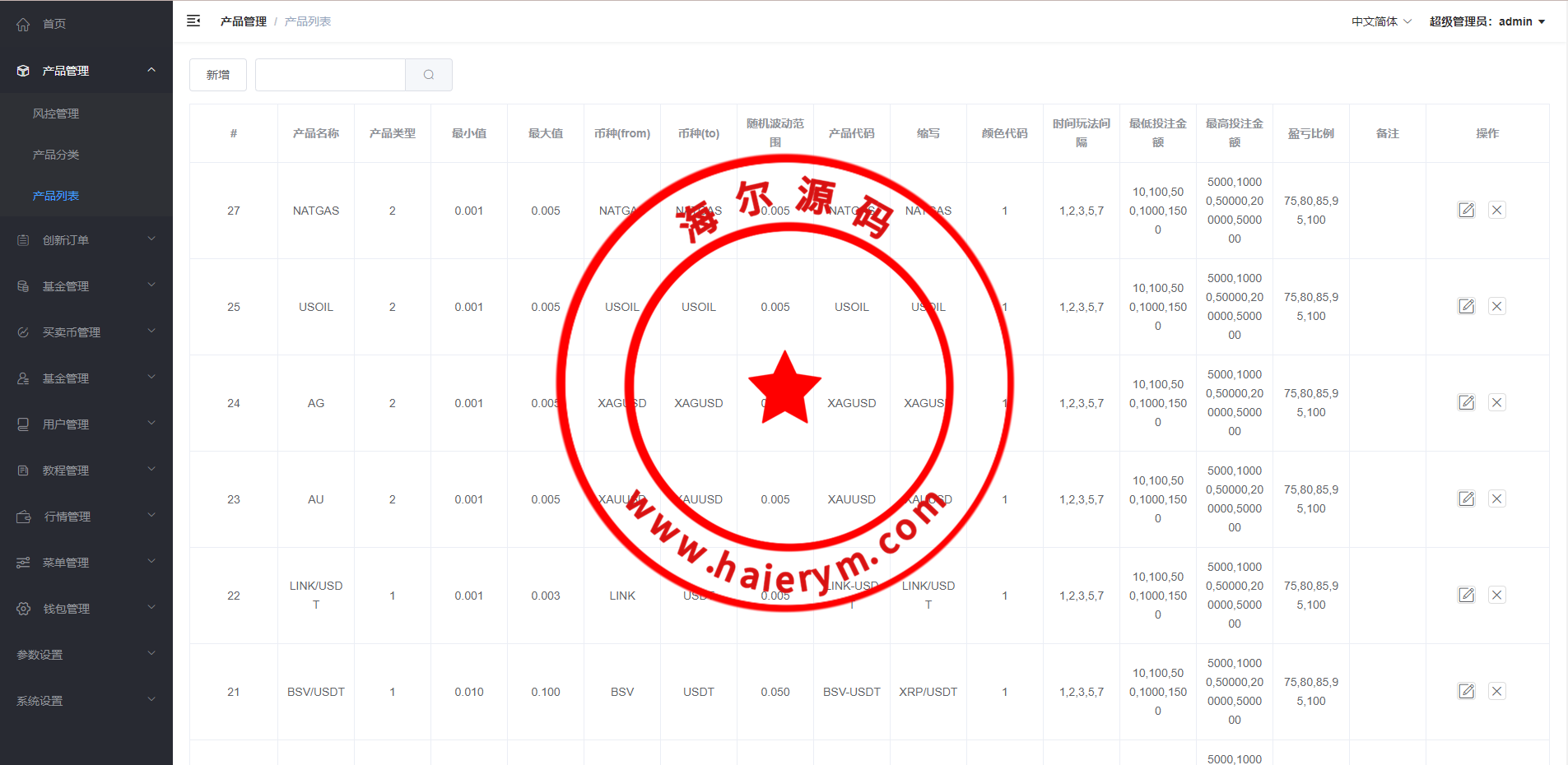The image size is (1568, 765).
Task: Click the sidebar collapse hamburger icon
Action: click(193, 21)
